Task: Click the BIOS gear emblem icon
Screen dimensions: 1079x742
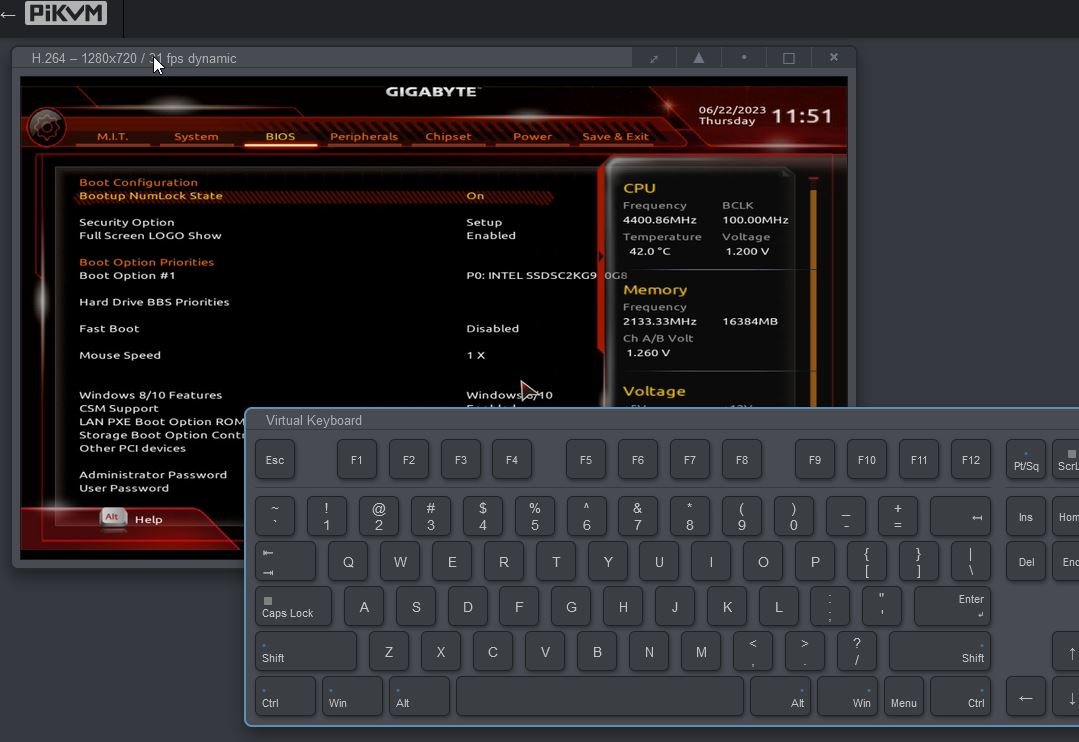Action: tap(47, 127)
